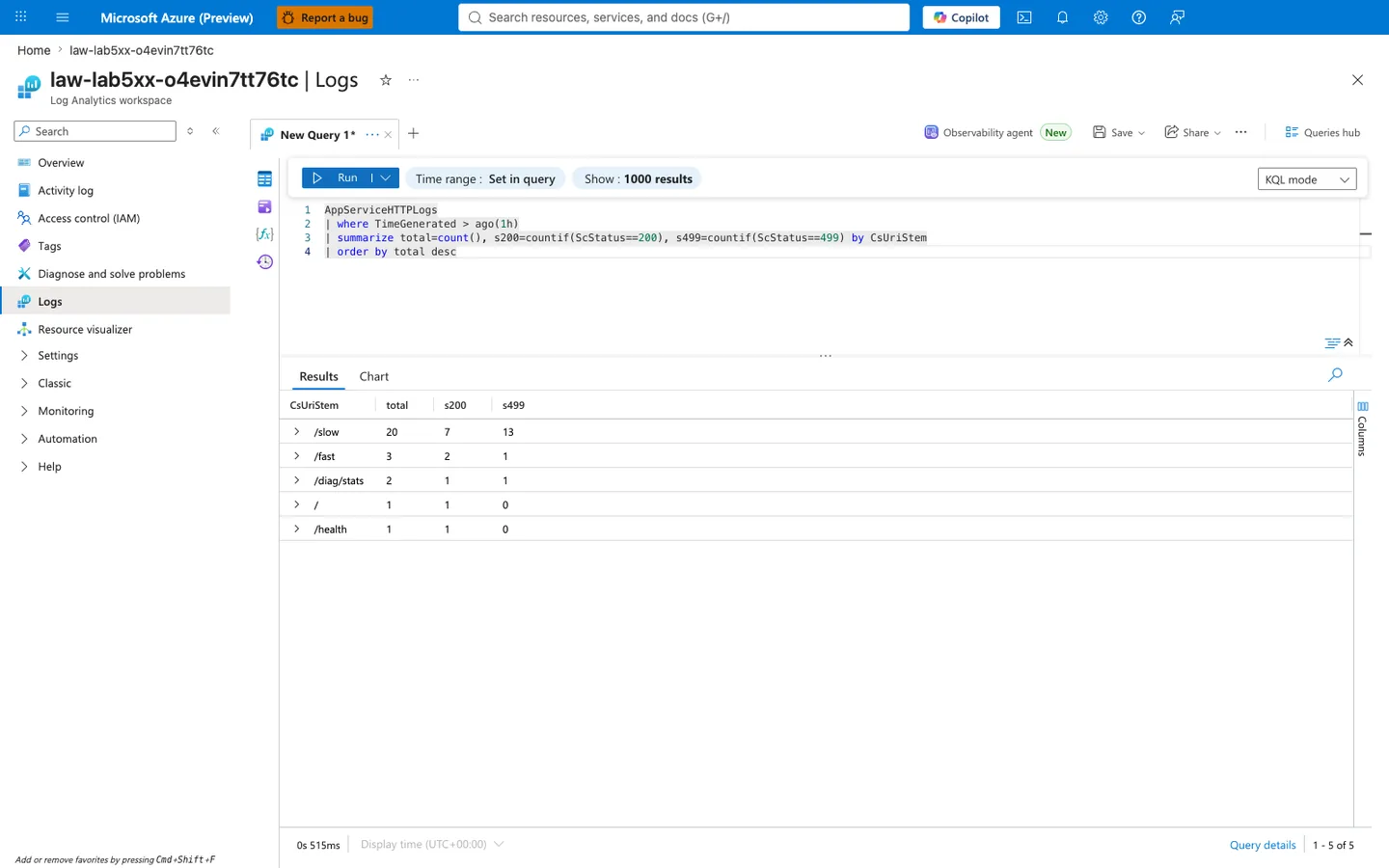The image size is (1389, 868).
Task: Open the Run button dropdown arrow
Action: coord(386,178)
